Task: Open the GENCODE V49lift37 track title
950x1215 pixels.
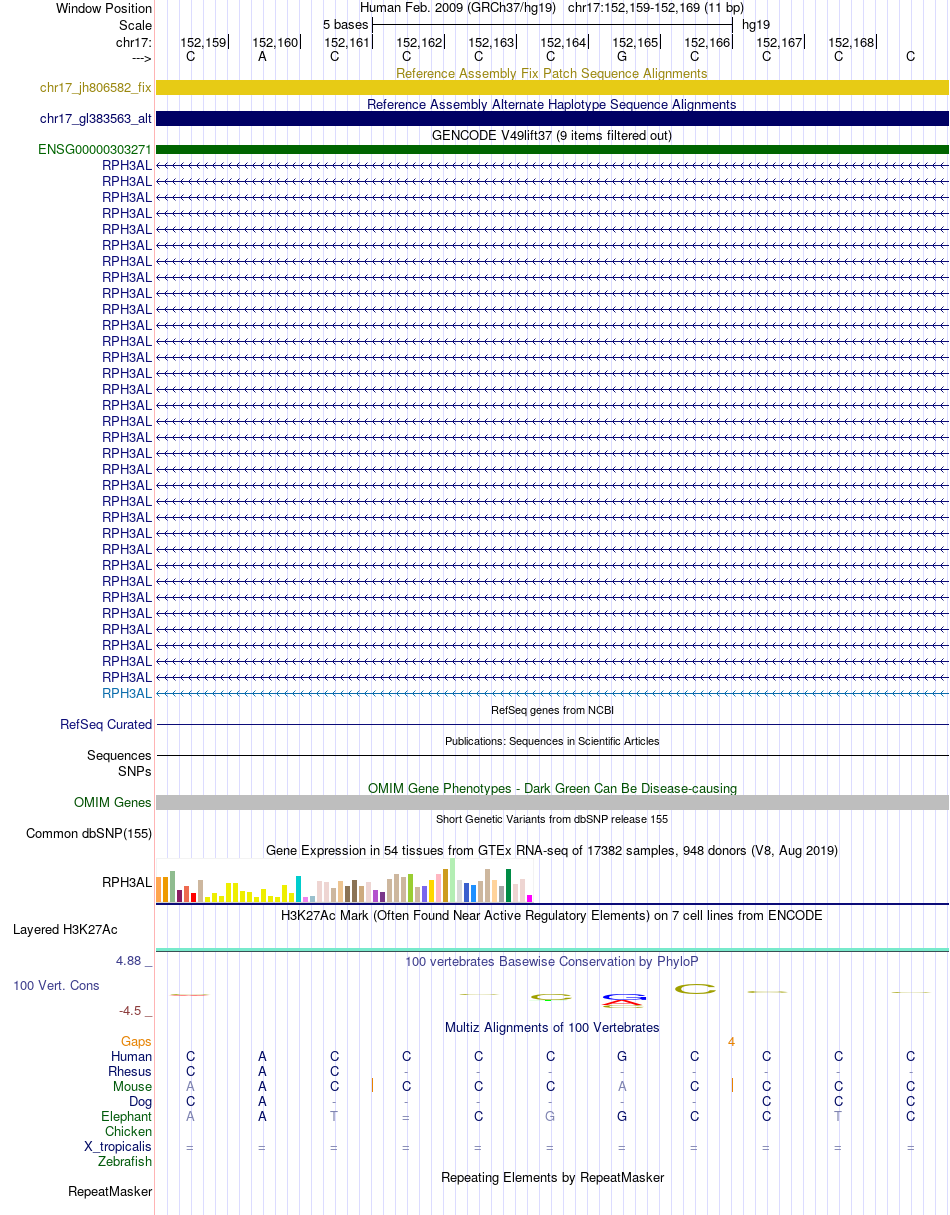Action: (x=552, y=135)
